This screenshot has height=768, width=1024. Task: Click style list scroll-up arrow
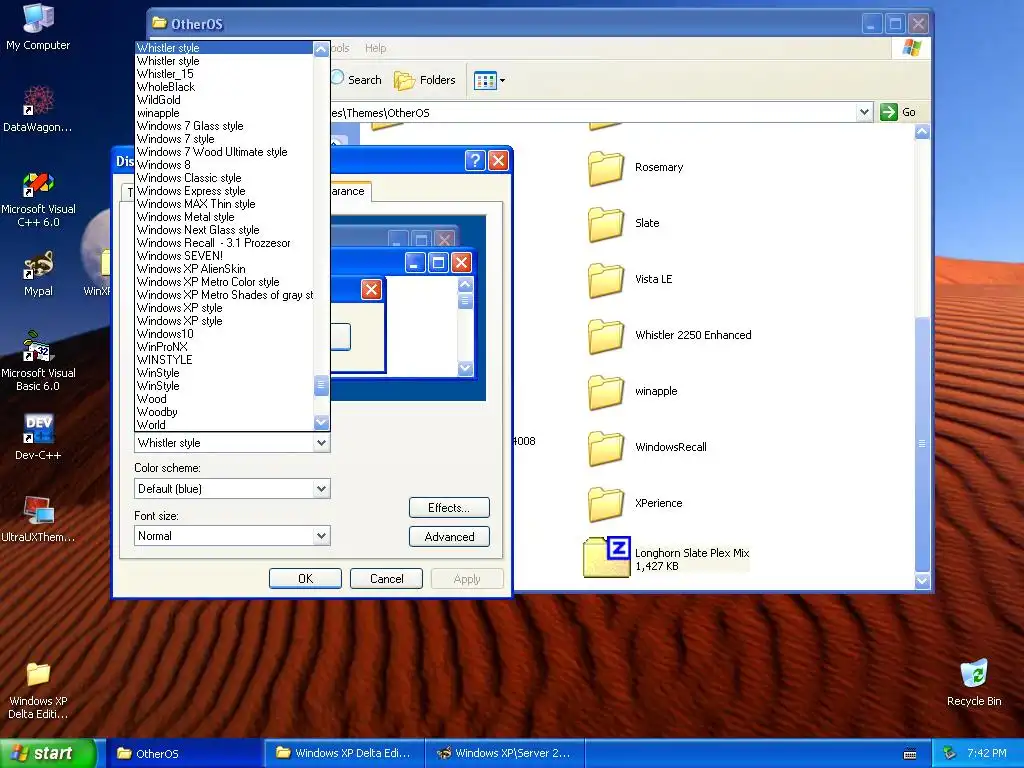tap(321, 49)
